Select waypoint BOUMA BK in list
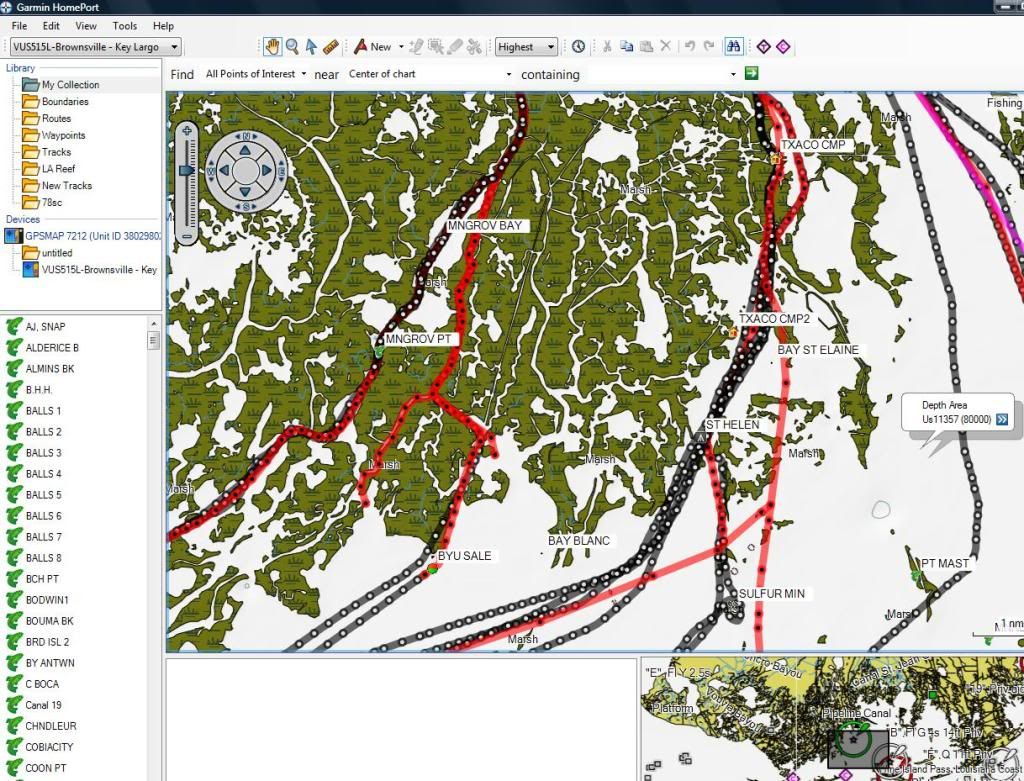The image size is (1024, 781). coord(50,620)
